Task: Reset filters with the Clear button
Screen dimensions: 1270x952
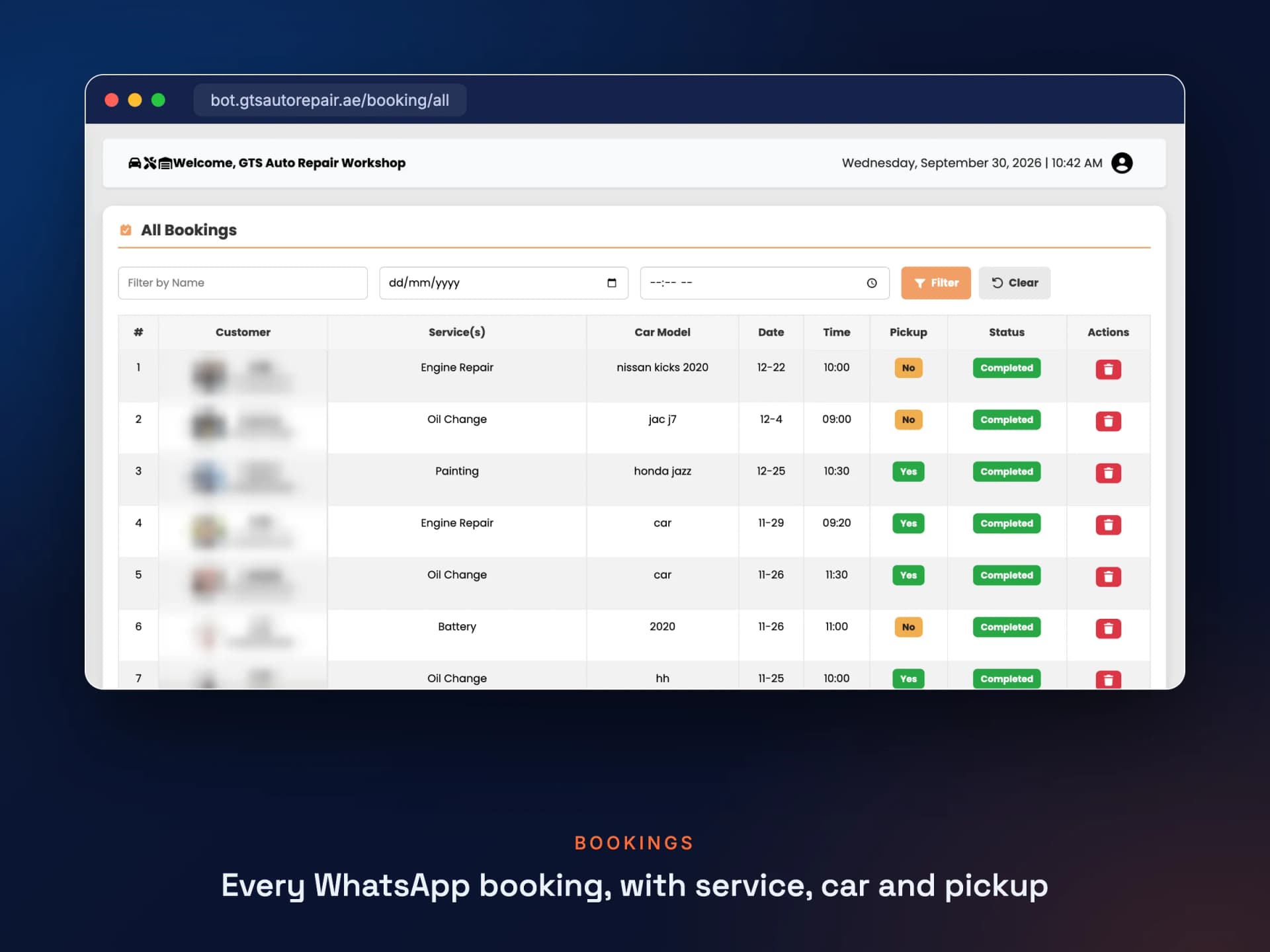Action: [1014, 283]
